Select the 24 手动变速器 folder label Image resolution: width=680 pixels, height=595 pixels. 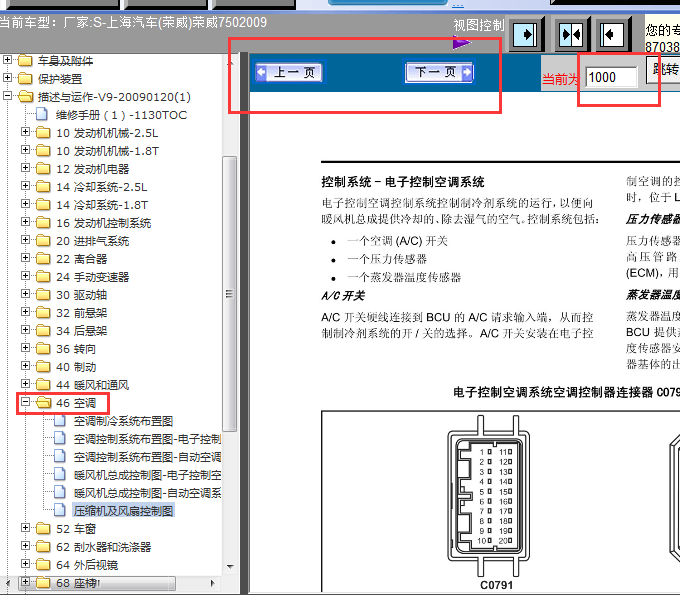point(92,277)
